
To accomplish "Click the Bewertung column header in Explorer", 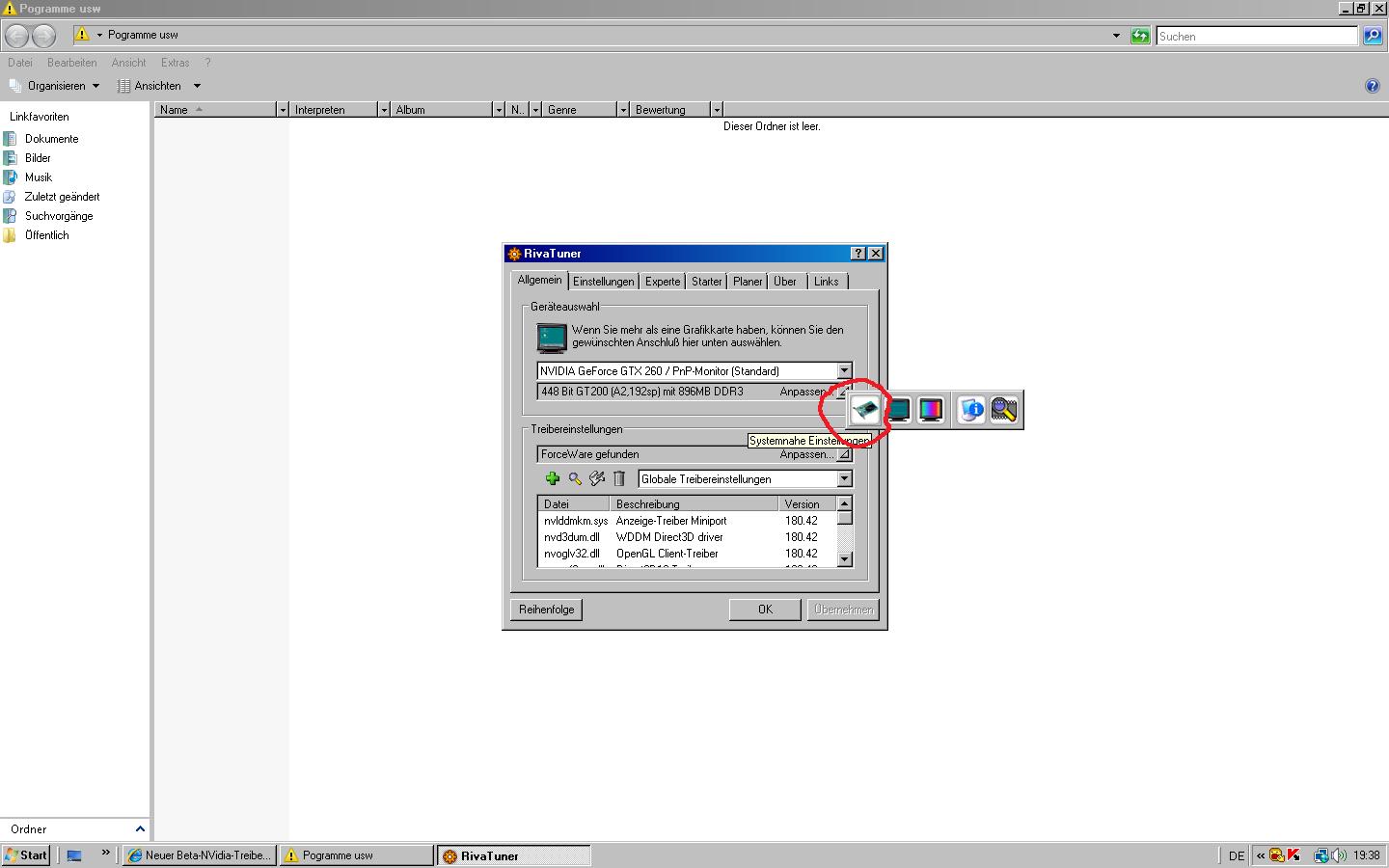I will click(669, 110).
